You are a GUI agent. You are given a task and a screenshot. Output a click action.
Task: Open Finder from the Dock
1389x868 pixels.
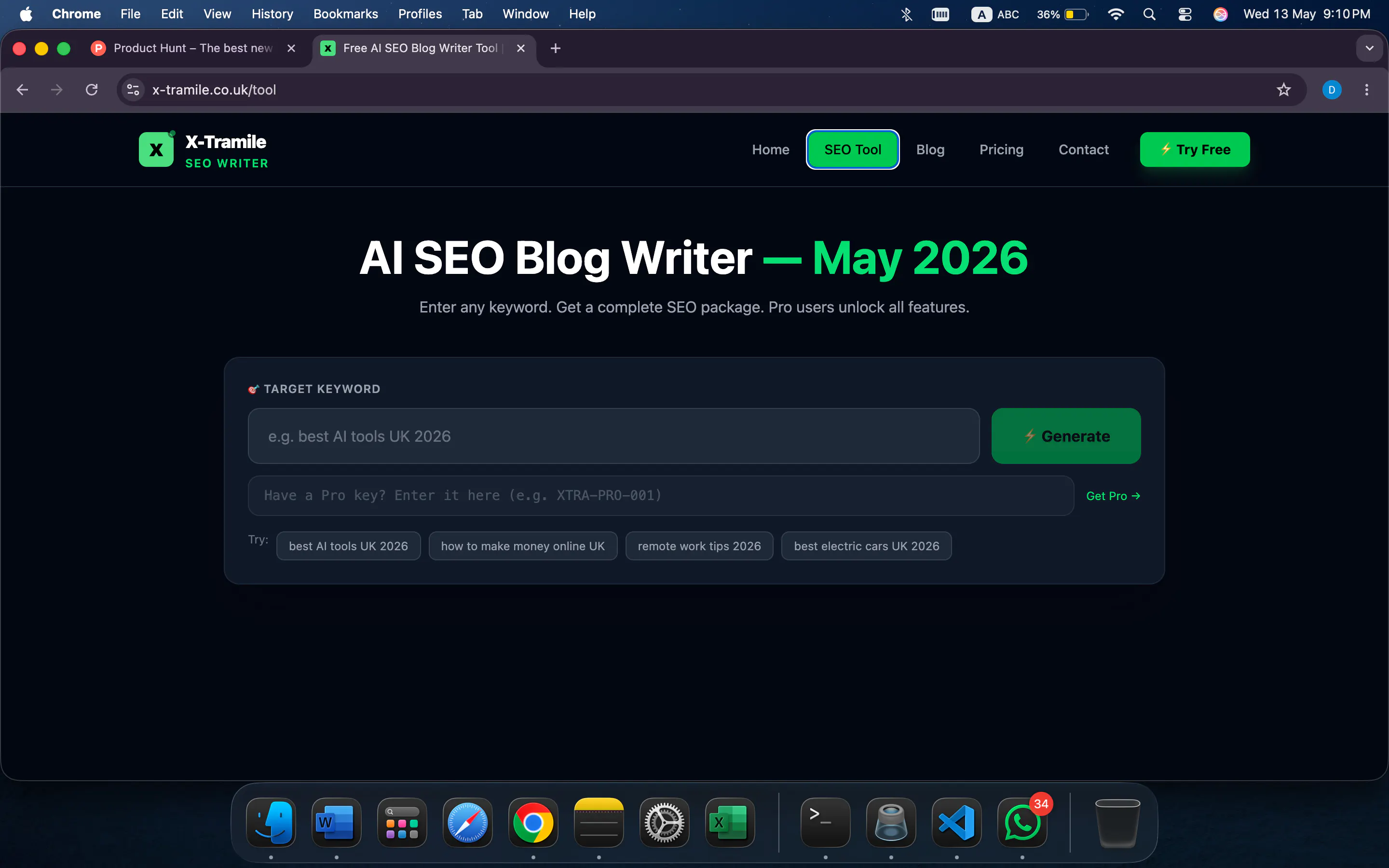(271, 822)
